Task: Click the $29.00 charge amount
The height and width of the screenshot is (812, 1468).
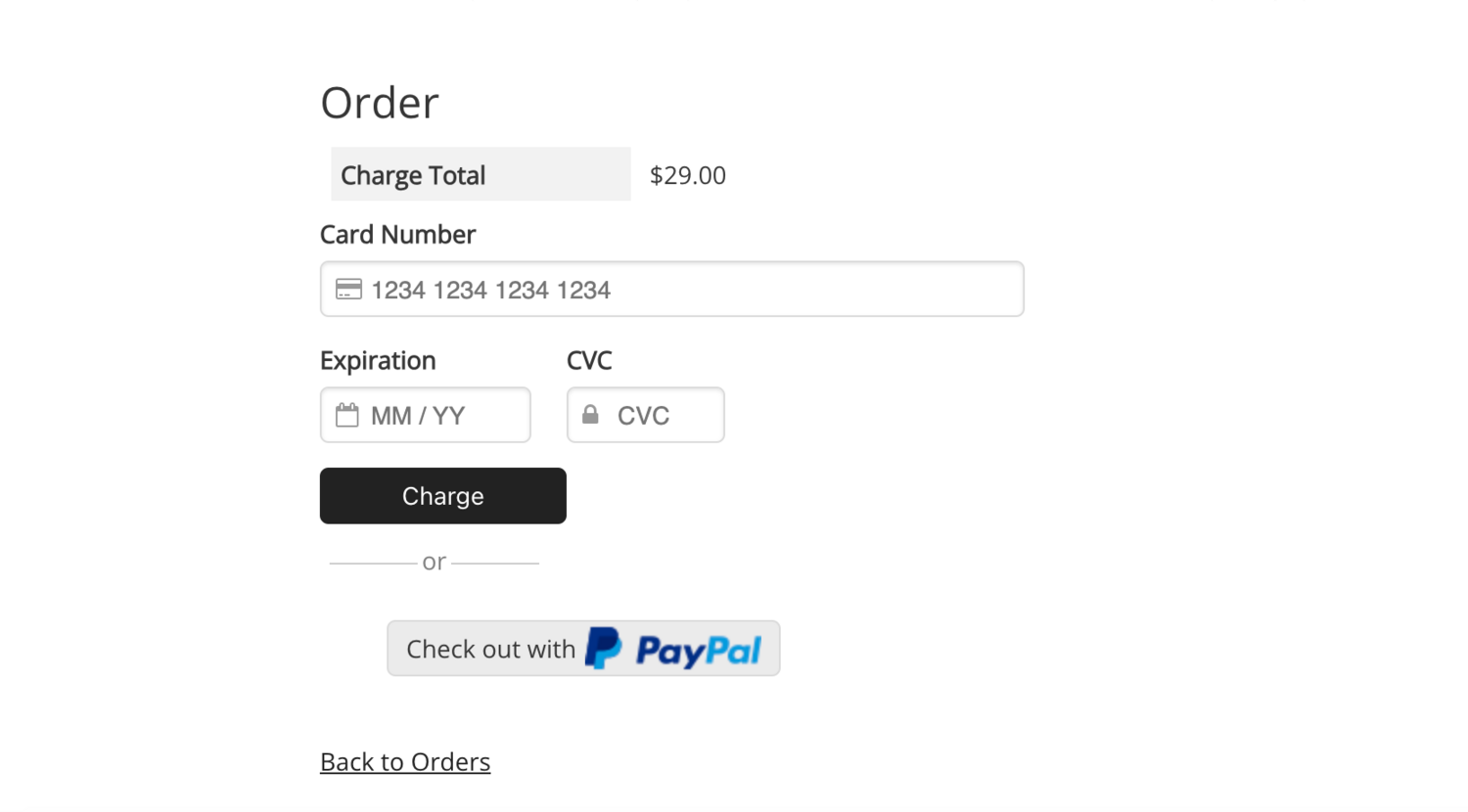Action: 688,176
